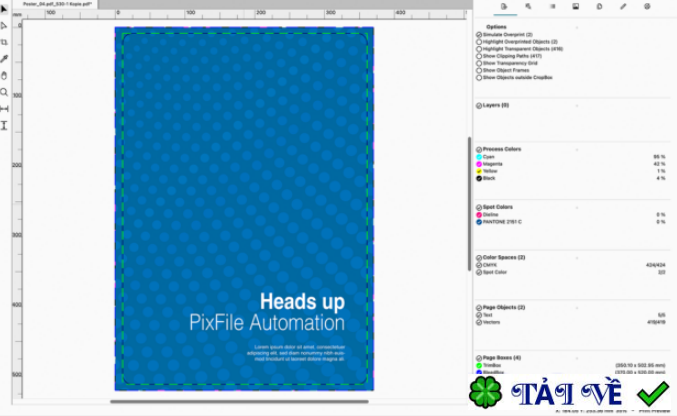Uncheck Simulate Overprint (2)

pyautogui.click(x=479, y=35)
